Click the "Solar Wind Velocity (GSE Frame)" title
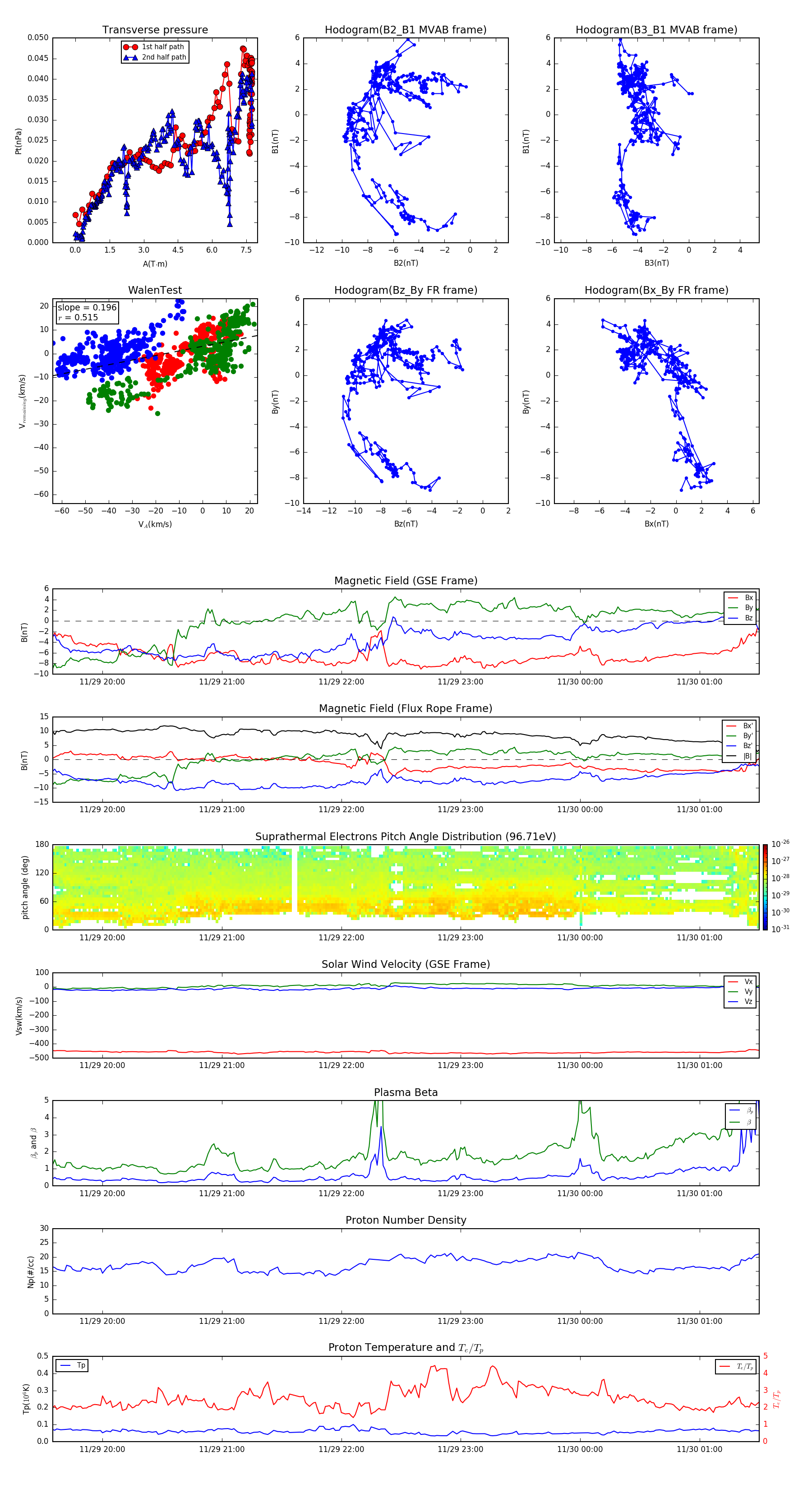This screenshot has width=812, height=1489. 406,964
